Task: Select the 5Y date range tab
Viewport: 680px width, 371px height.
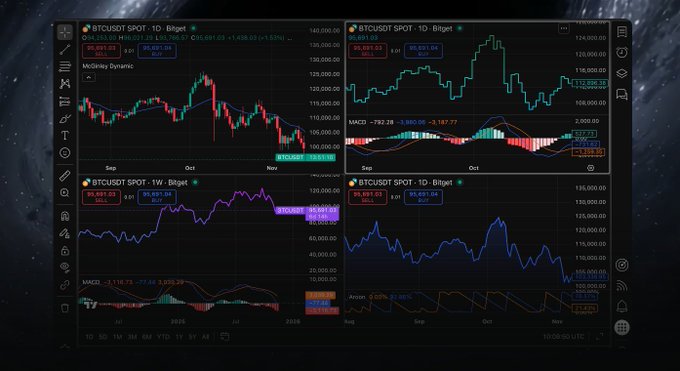Action: [192, 337]
